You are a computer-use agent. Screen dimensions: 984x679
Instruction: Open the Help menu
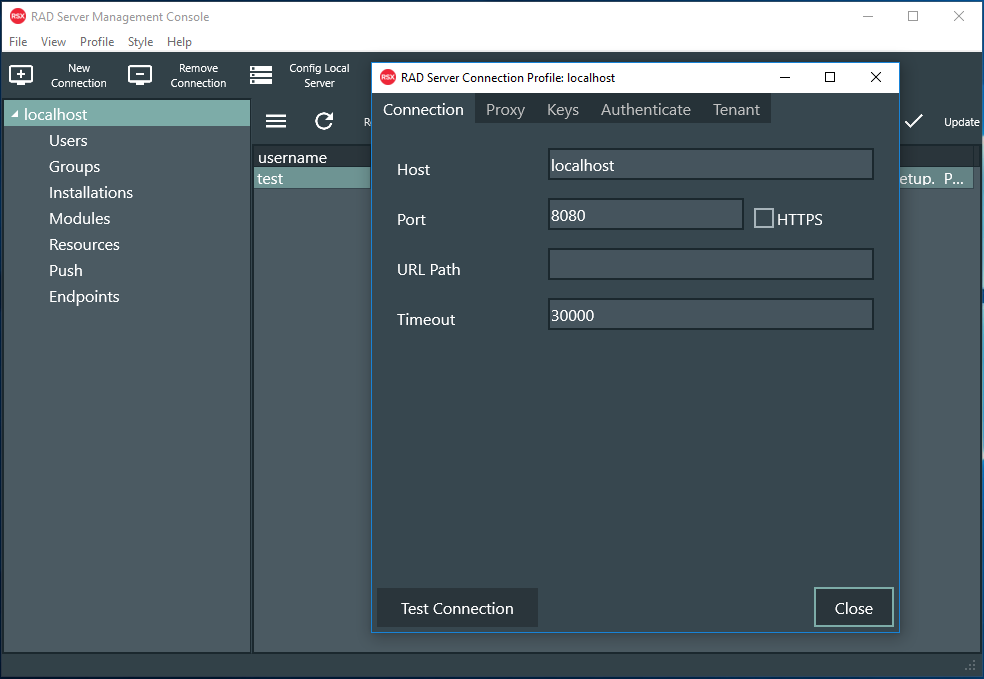coord(179,41)
